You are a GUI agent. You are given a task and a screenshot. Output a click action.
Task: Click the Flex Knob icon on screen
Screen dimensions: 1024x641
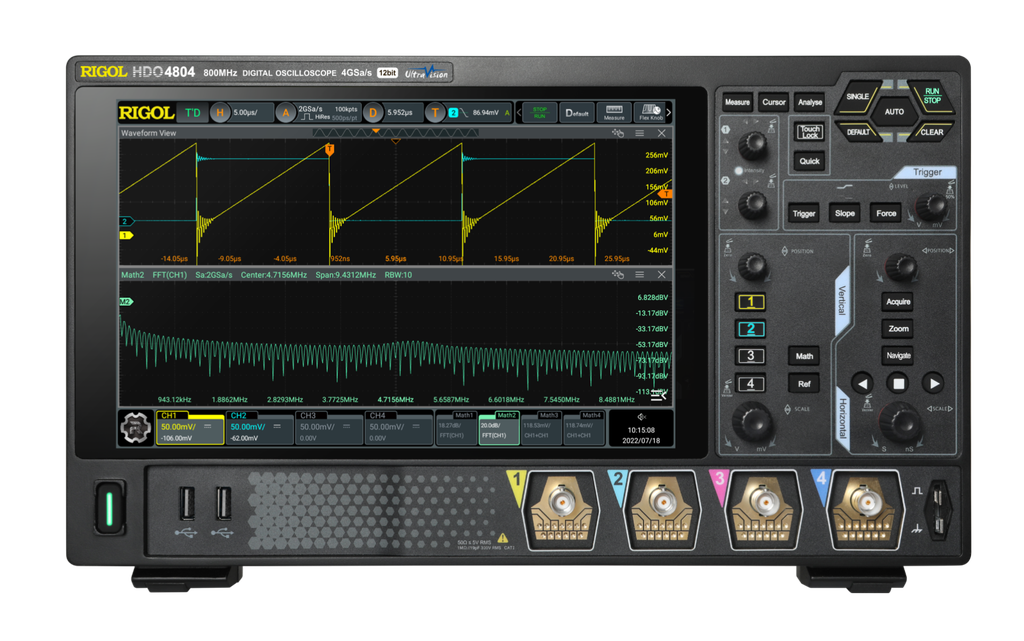tap(649, 112)
